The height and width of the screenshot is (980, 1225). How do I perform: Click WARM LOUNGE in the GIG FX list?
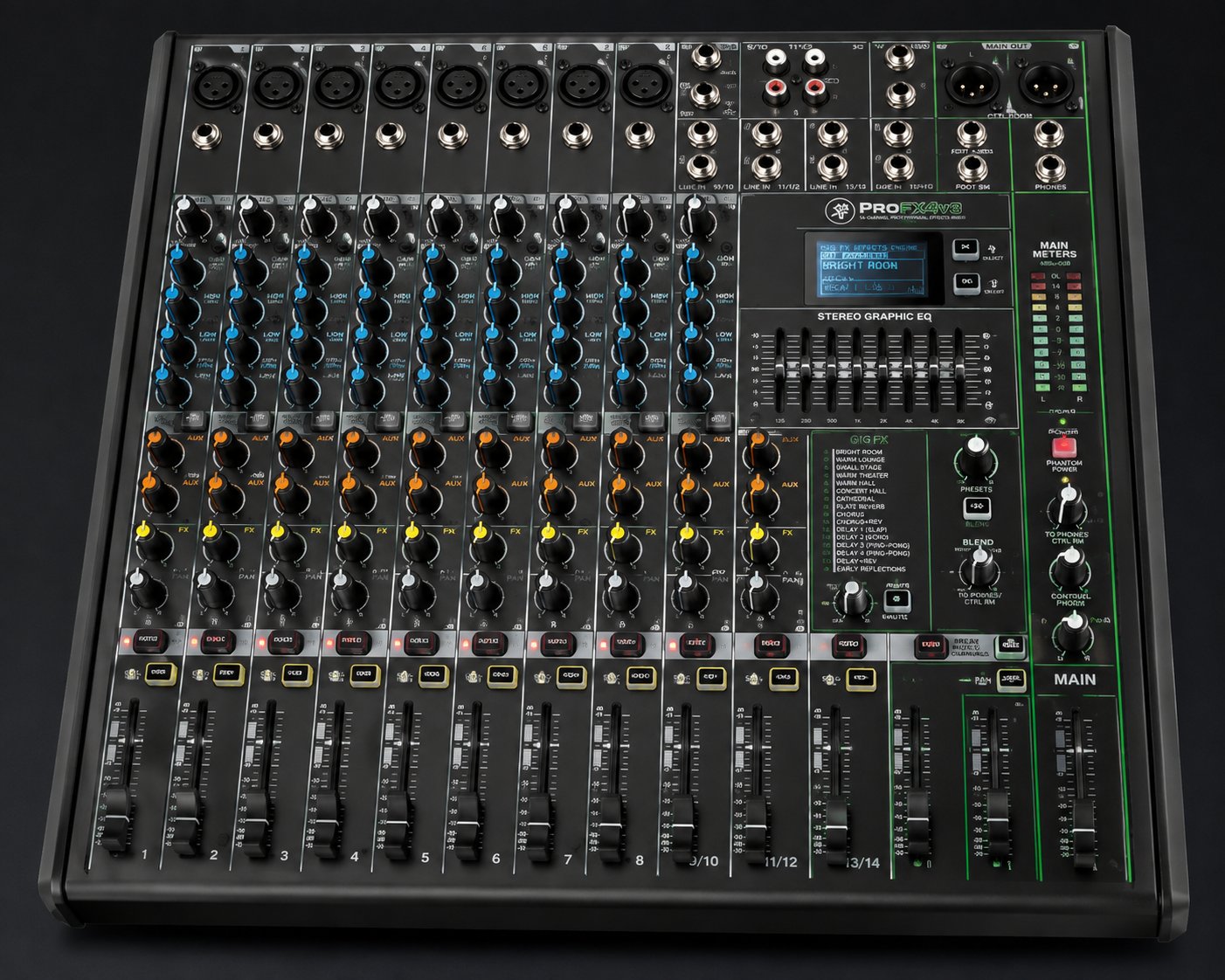tap(860, 459)
